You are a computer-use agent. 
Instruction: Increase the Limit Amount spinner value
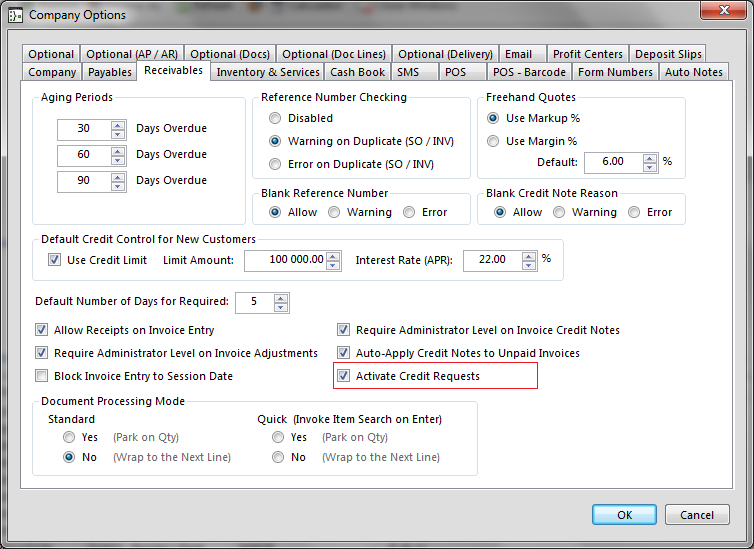pos(333,255)
